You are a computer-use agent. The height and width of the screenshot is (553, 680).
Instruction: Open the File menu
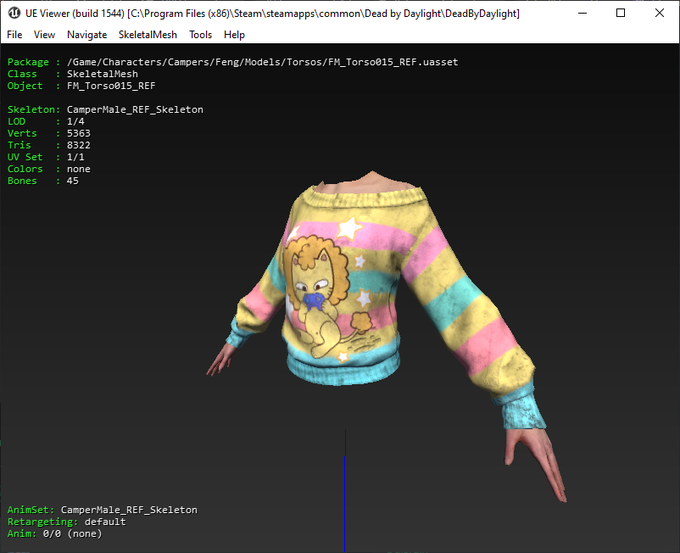(x=14, y=35)
